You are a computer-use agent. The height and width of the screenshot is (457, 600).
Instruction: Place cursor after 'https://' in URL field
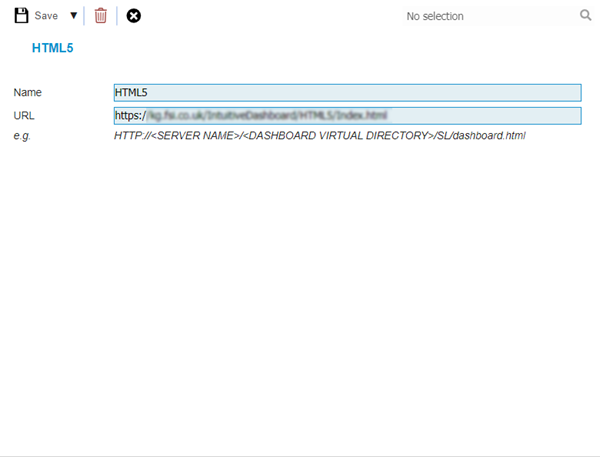pos(147,116)
